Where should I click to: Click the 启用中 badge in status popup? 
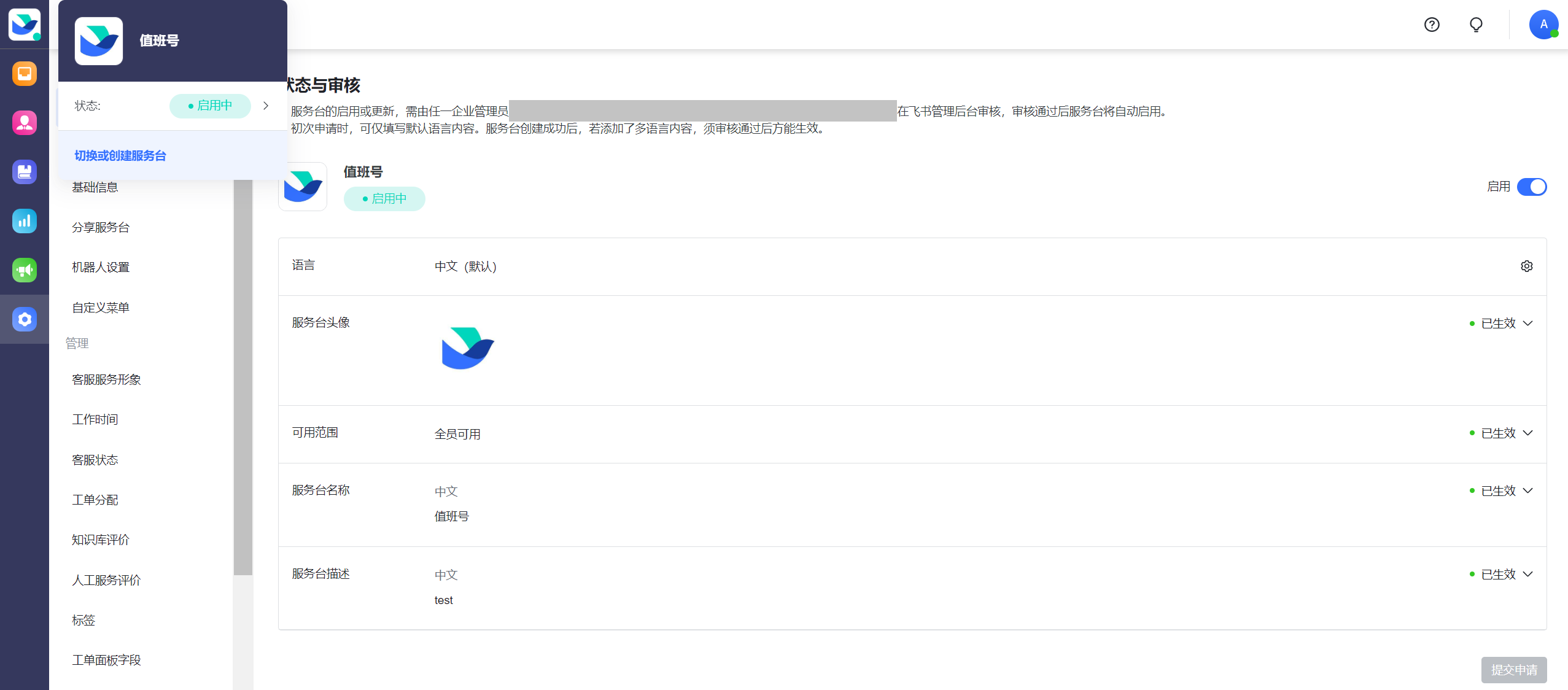(210, 106)
